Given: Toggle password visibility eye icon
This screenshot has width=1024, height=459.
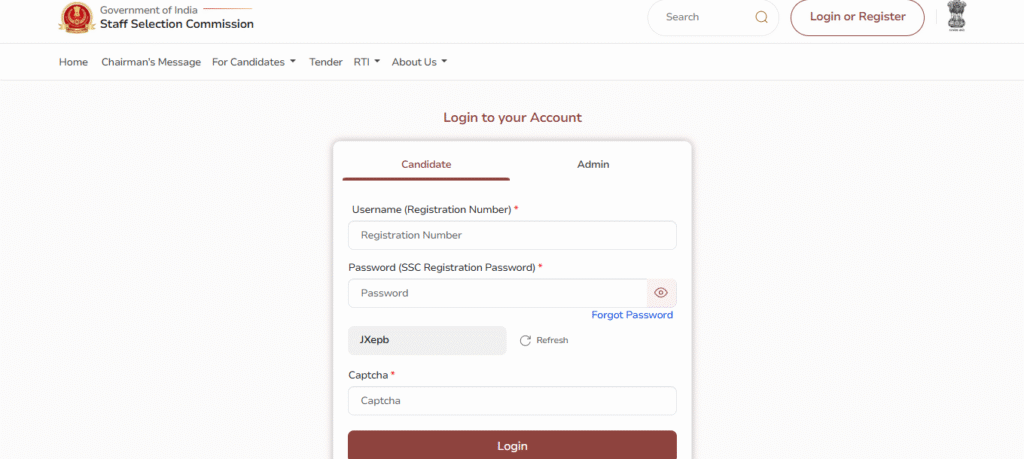Looking at the screenshot, I should [x=661, y=293].
